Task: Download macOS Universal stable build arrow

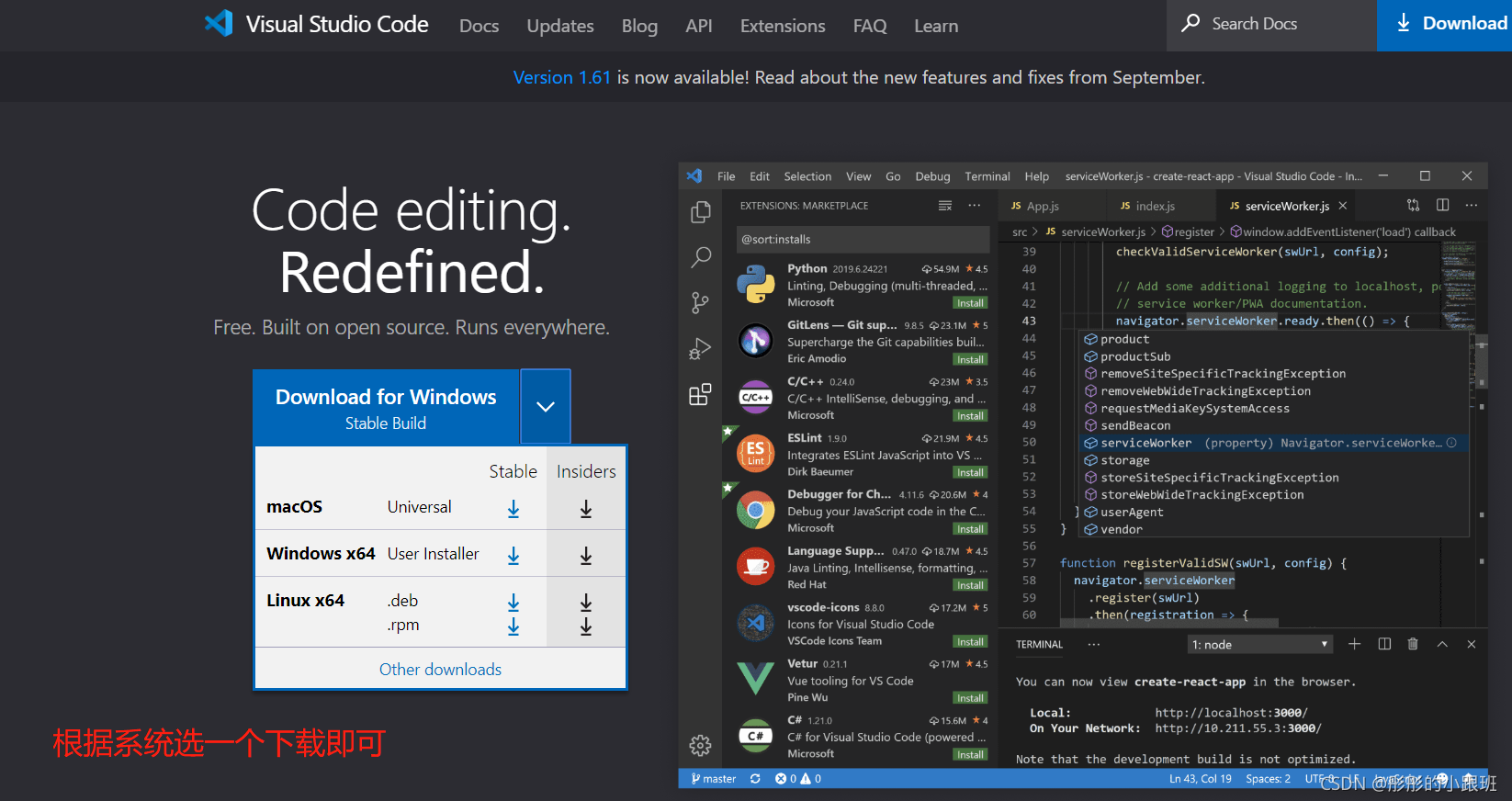Action: [513, 508]
